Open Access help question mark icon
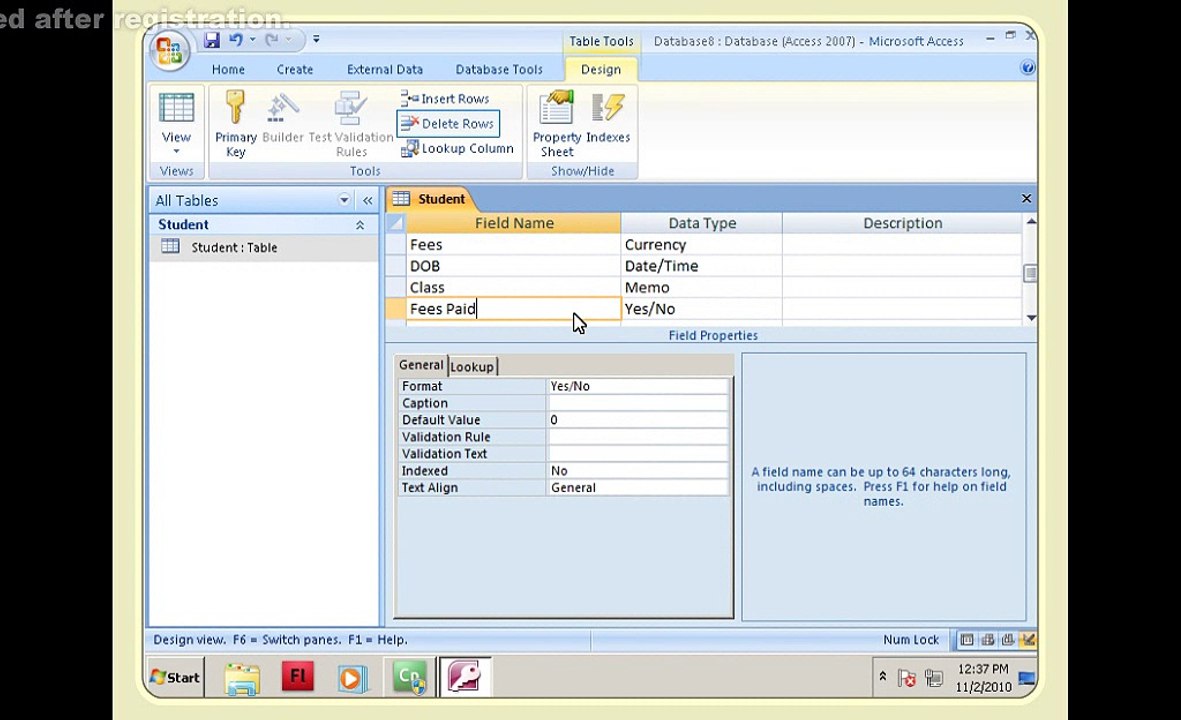 pos(1027,68)
